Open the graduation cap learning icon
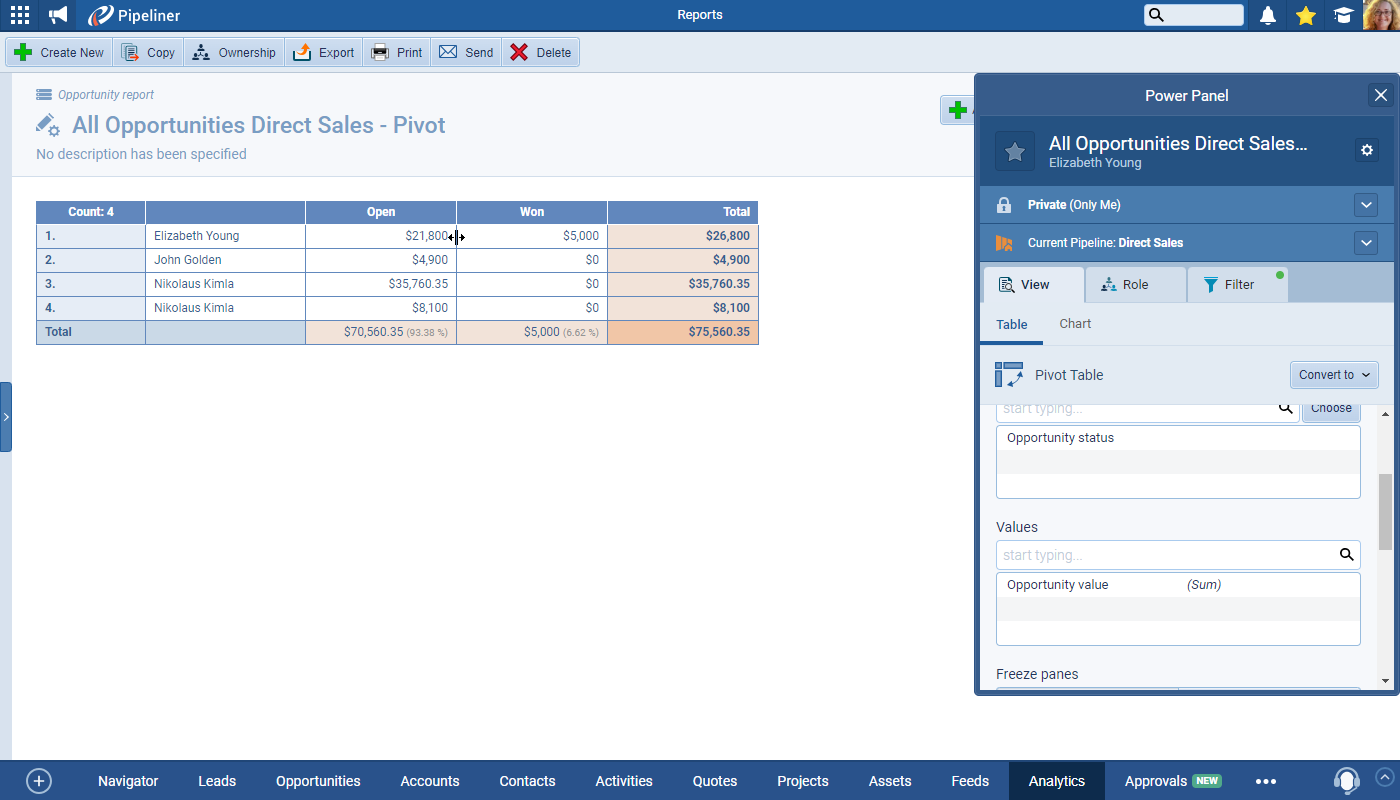This screenshot has width=1400, height=800. click(1343, 15)
